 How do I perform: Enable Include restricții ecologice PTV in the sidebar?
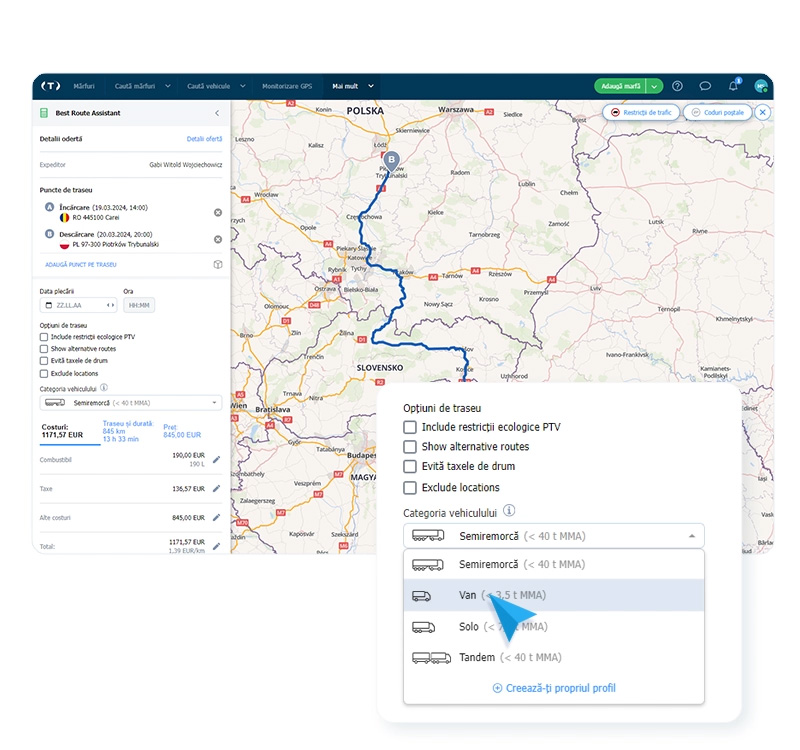pyautogui.click(x=44, y=337)
